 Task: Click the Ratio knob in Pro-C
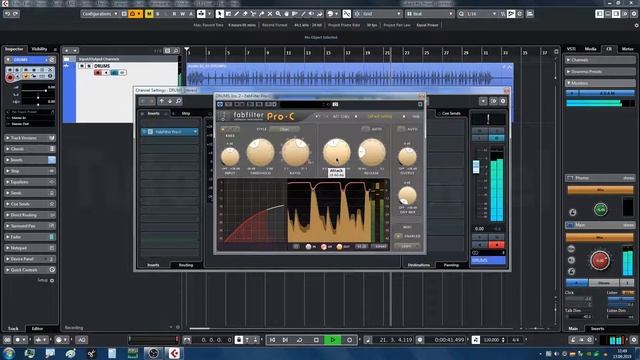click(296, 153)
